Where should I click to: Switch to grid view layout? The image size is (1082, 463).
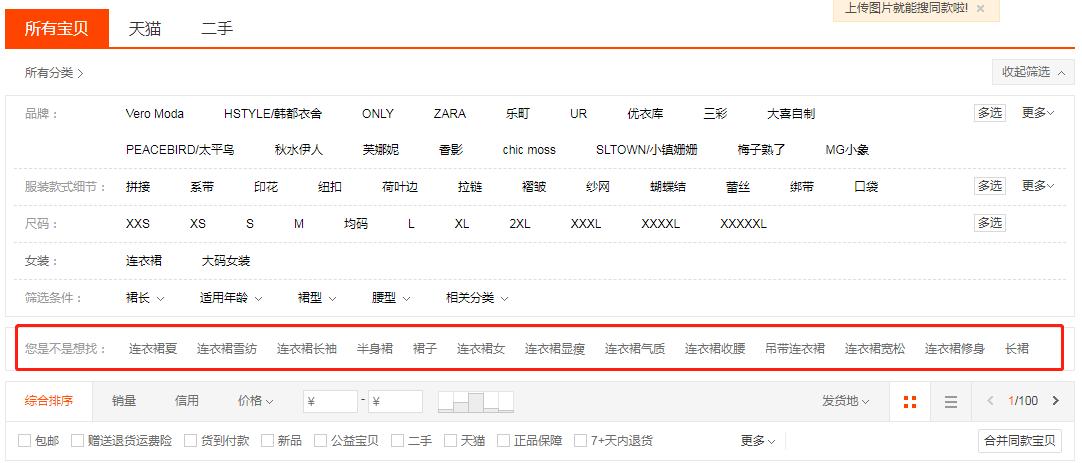click(910, 402)
